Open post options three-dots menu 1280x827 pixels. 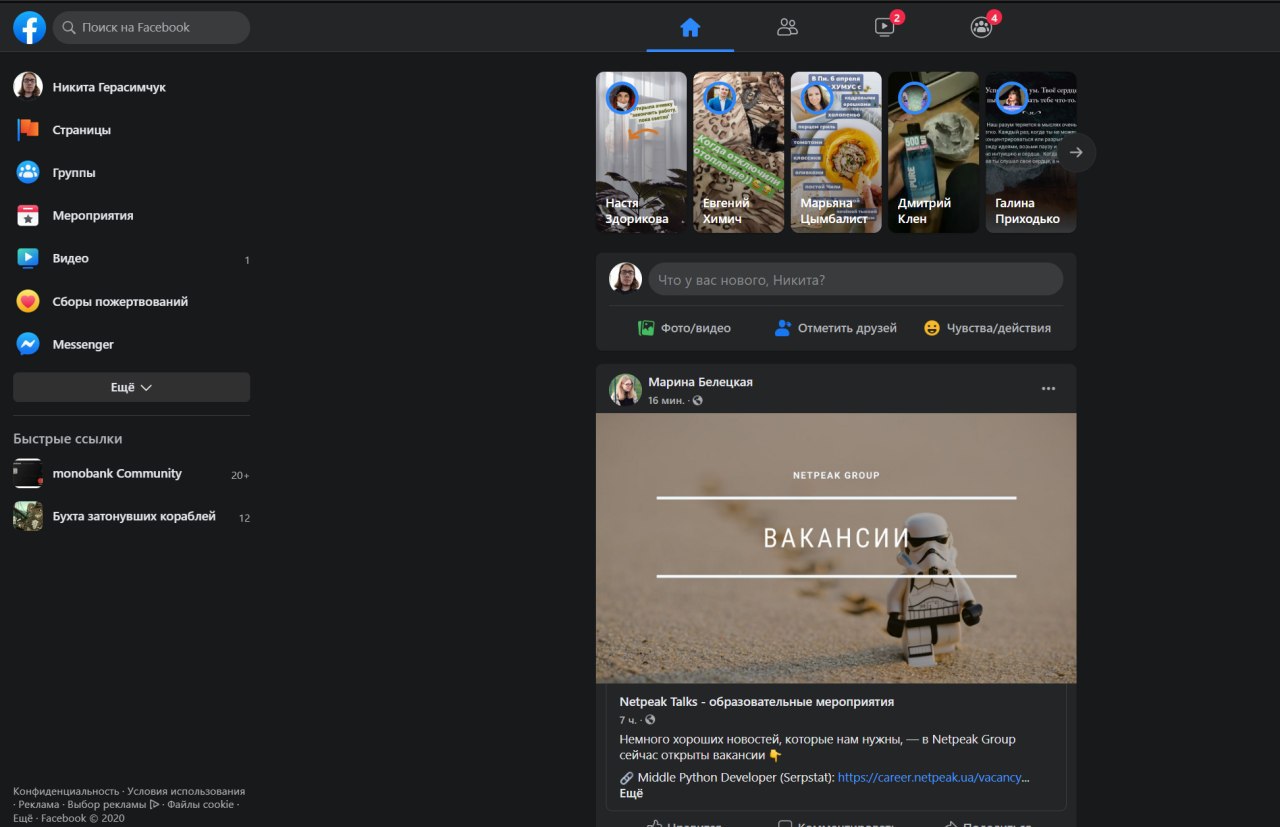(x=1048, y=389)
